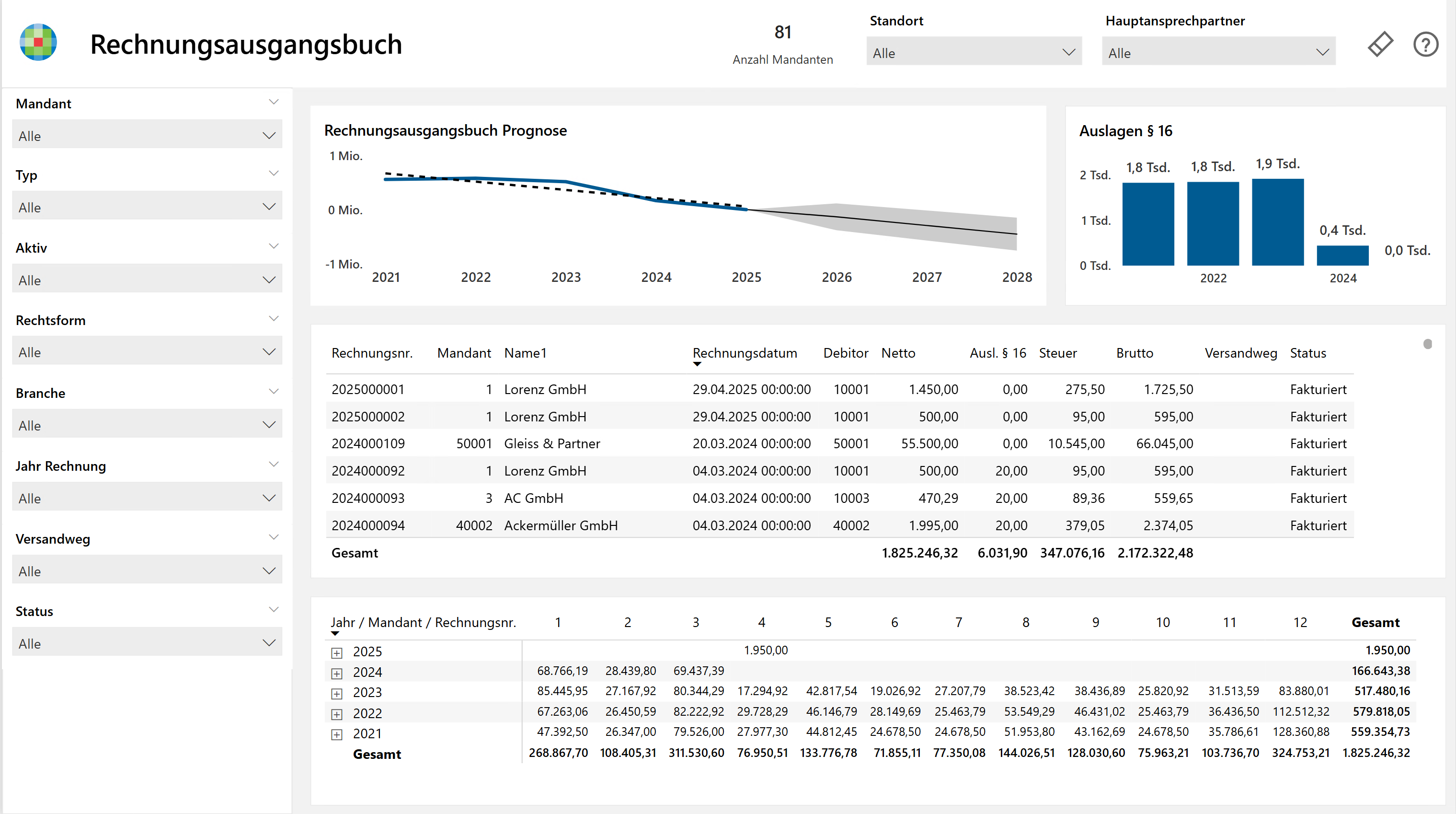The height and width of the screenshot is (814, 1456).
Task: Open the help question mark icon
Action: click(x=1425, y=44)
